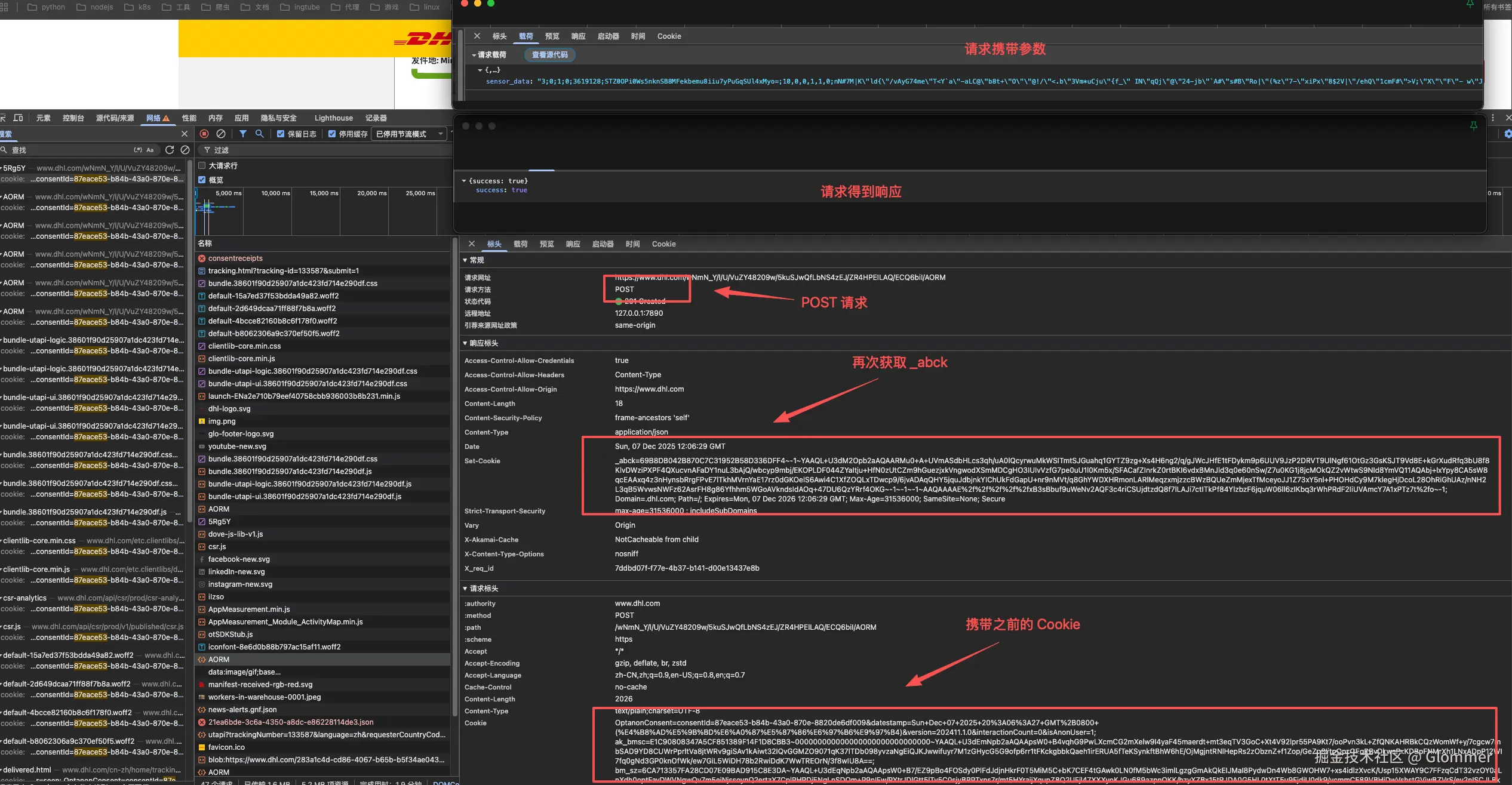Click the network search magnifier icon

[259, 134]
